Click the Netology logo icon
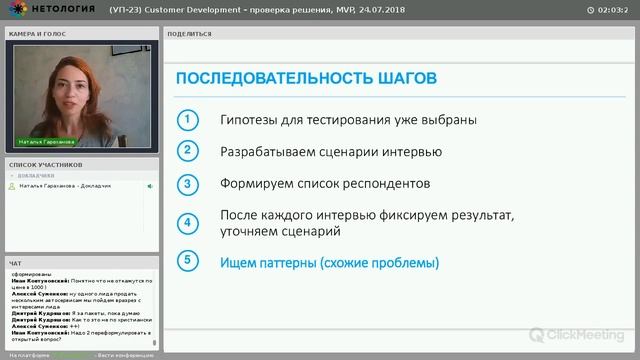This screenshot has width=640, height=360. point(18,9)
